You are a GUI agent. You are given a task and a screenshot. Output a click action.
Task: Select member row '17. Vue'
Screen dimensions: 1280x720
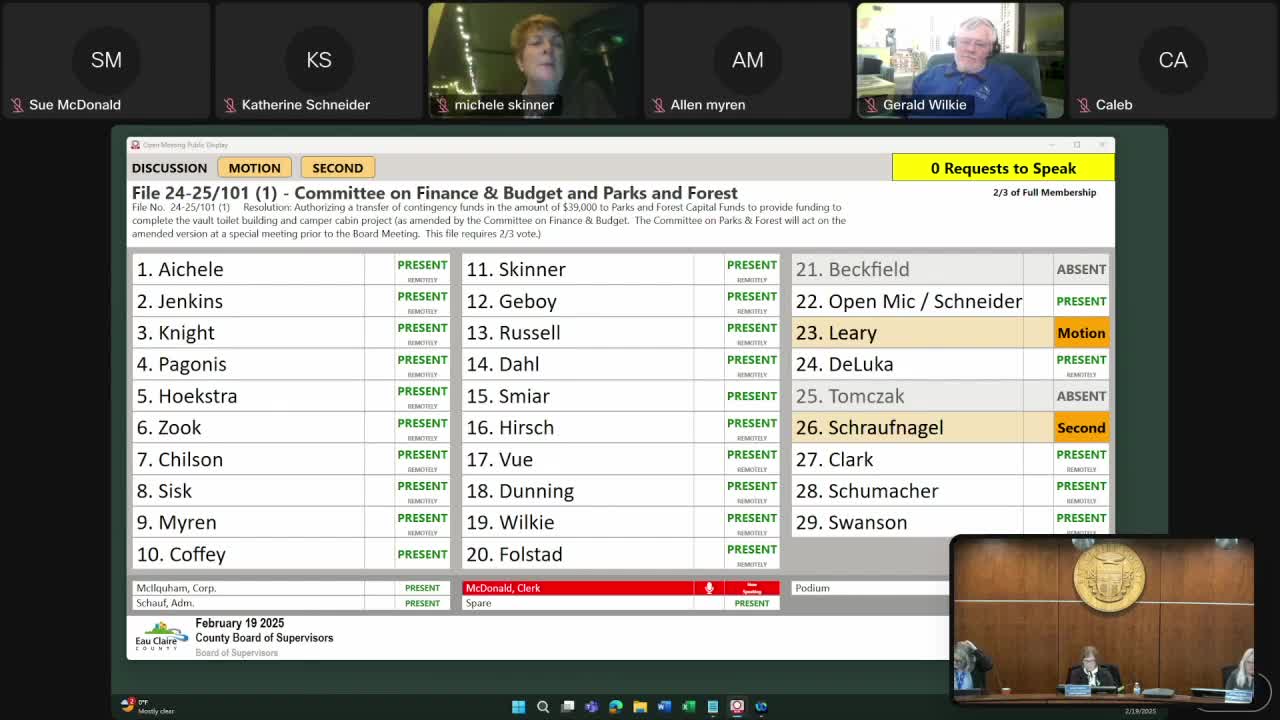621,459
